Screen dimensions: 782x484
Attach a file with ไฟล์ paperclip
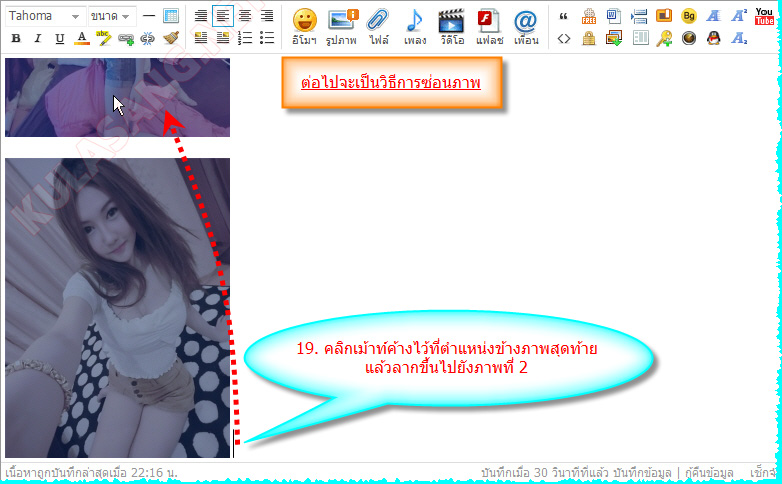point(379,27)
